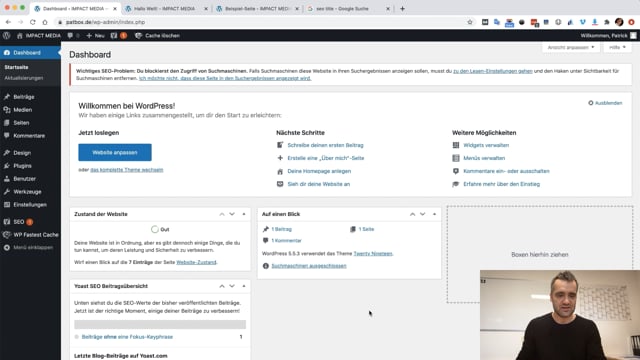Move Auf einen Blick box up
Screen dimensions: 640x360
point(412,214)
